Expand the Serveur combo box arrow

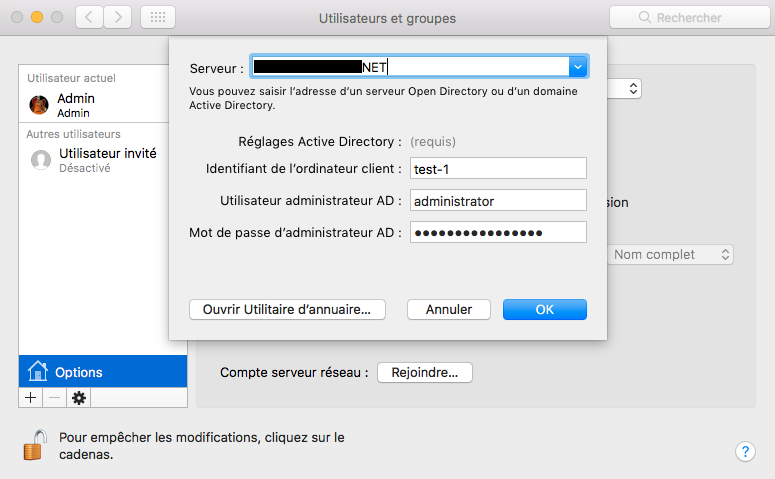pos(577,67)
